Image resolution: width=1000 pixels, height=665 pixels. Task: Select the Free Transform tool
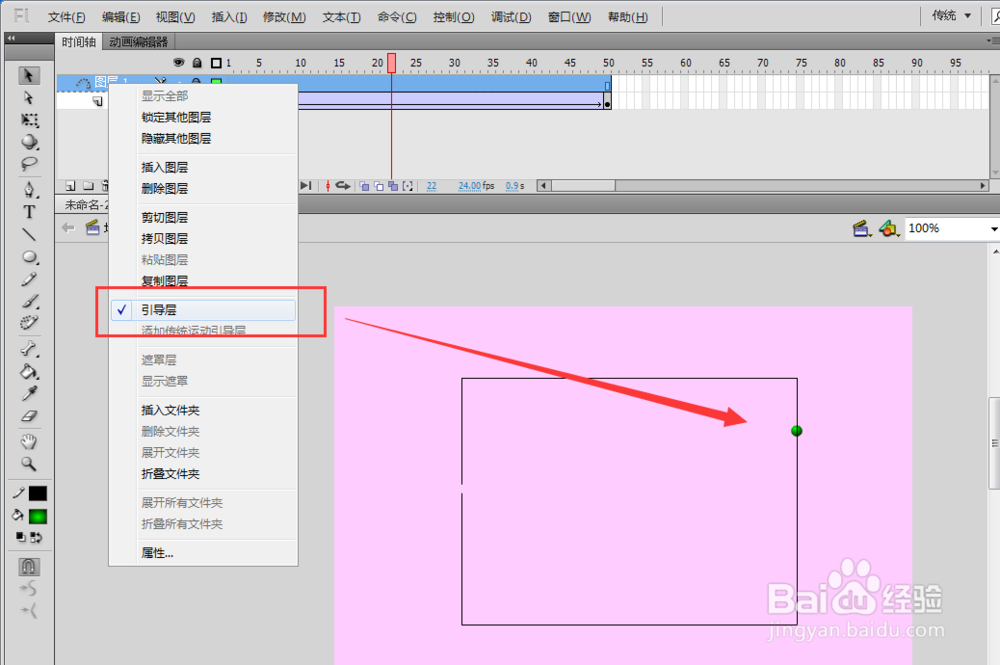tap(29, 120)
